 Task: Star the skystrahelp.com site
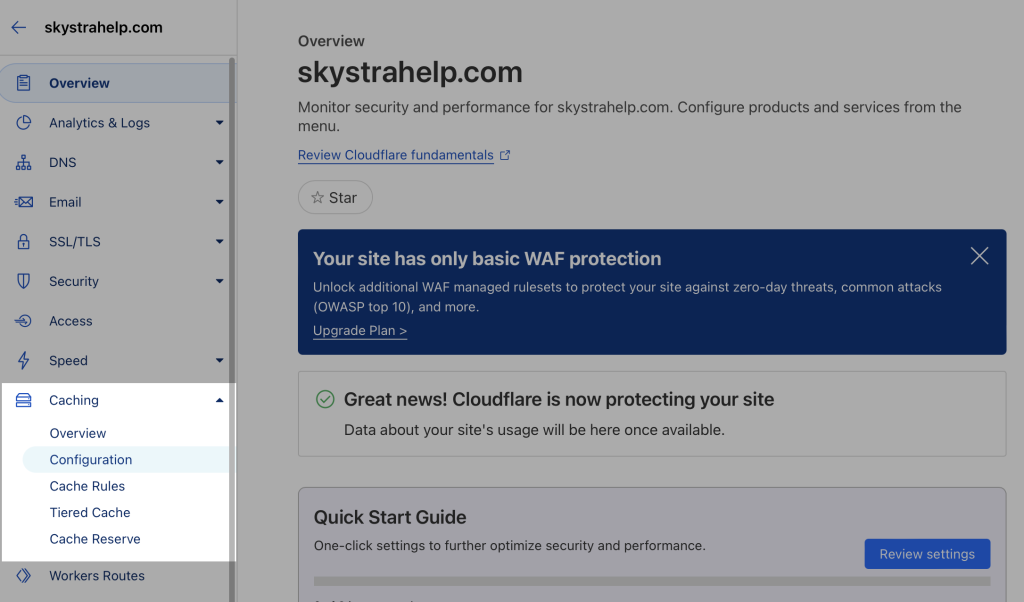pos(335,198)
